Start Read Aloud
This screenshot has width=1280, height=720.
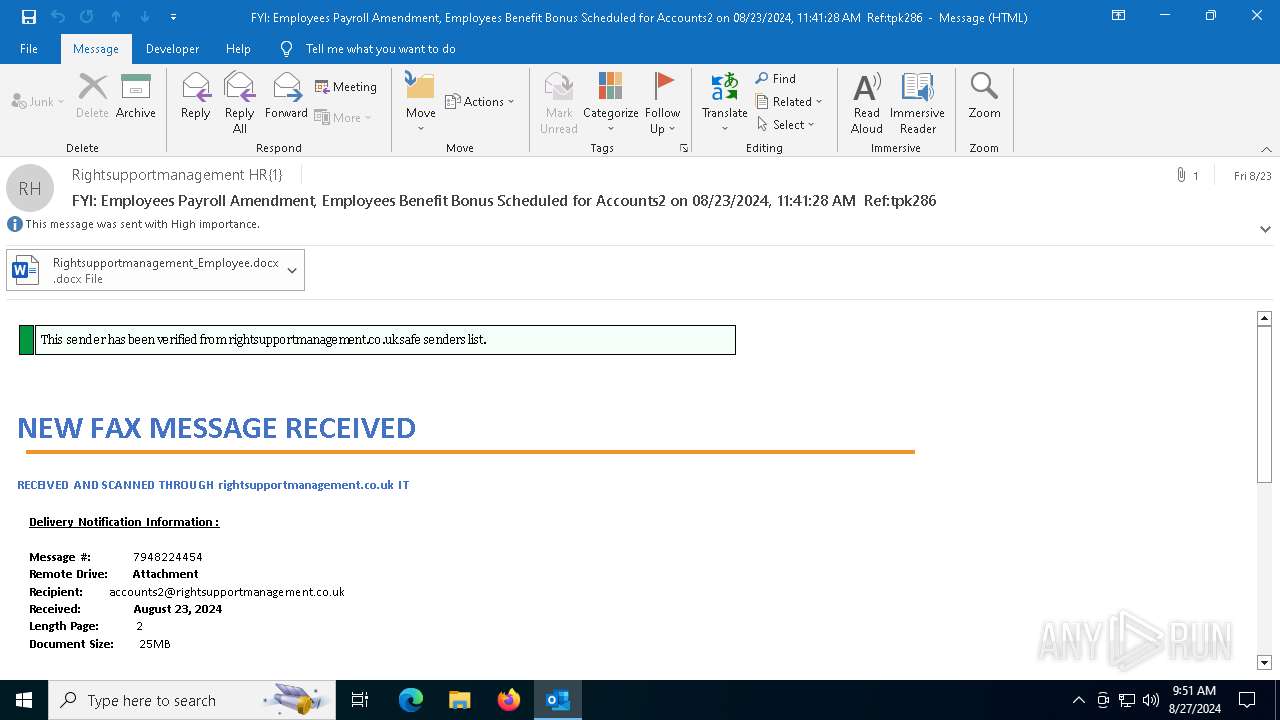[x=867, y=102]
